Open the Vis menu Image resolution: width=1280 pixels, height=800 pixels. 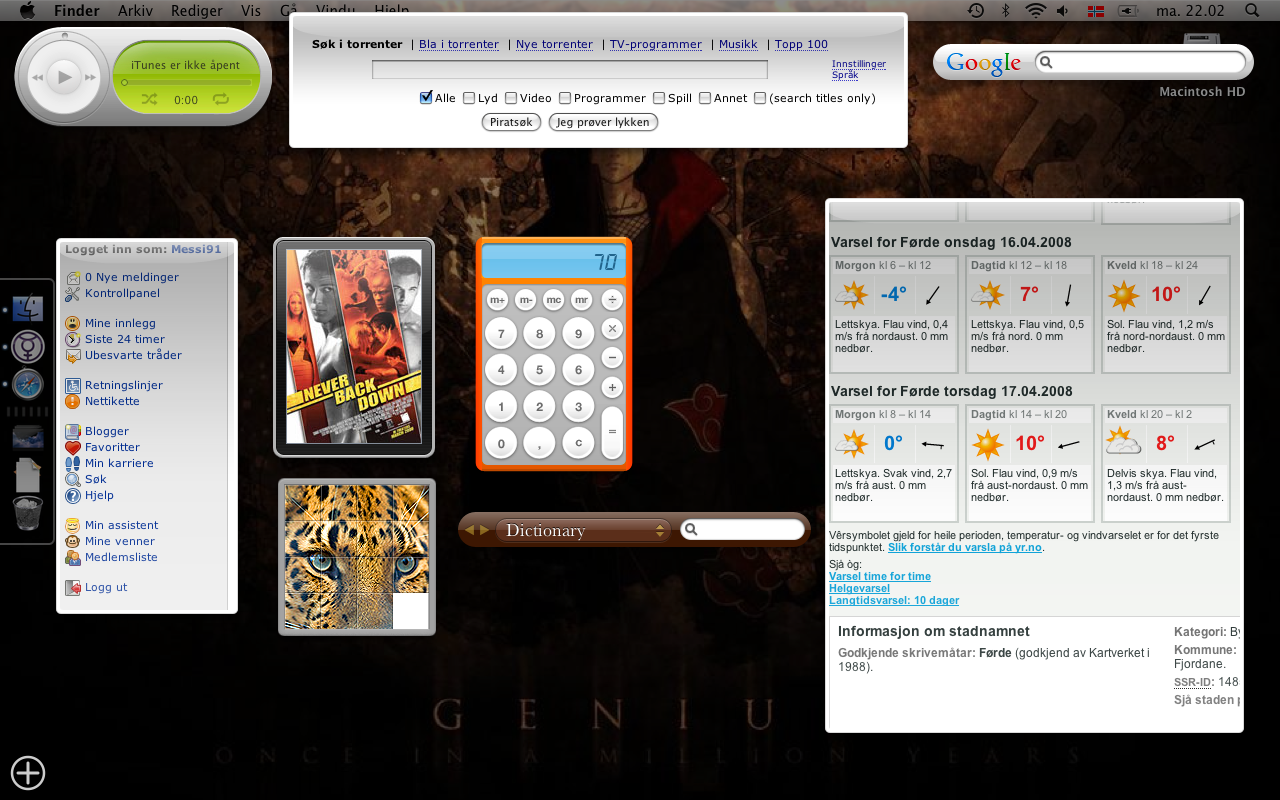click(x=251, y=11)
